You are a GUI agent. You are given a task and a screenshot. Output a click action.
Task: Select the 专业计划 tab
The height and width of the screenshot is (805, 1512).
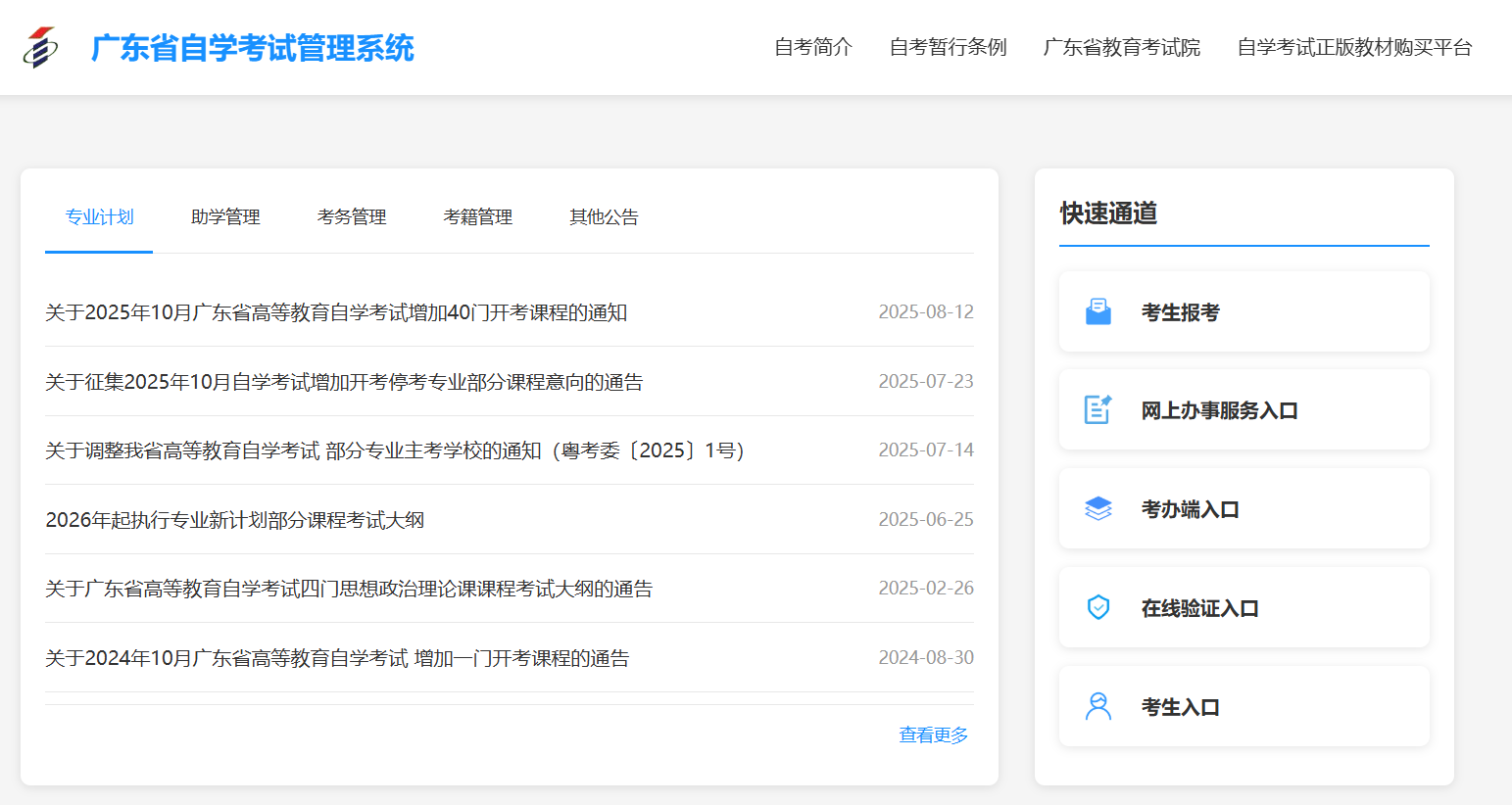pyautogui.click(x=99, y=217)
